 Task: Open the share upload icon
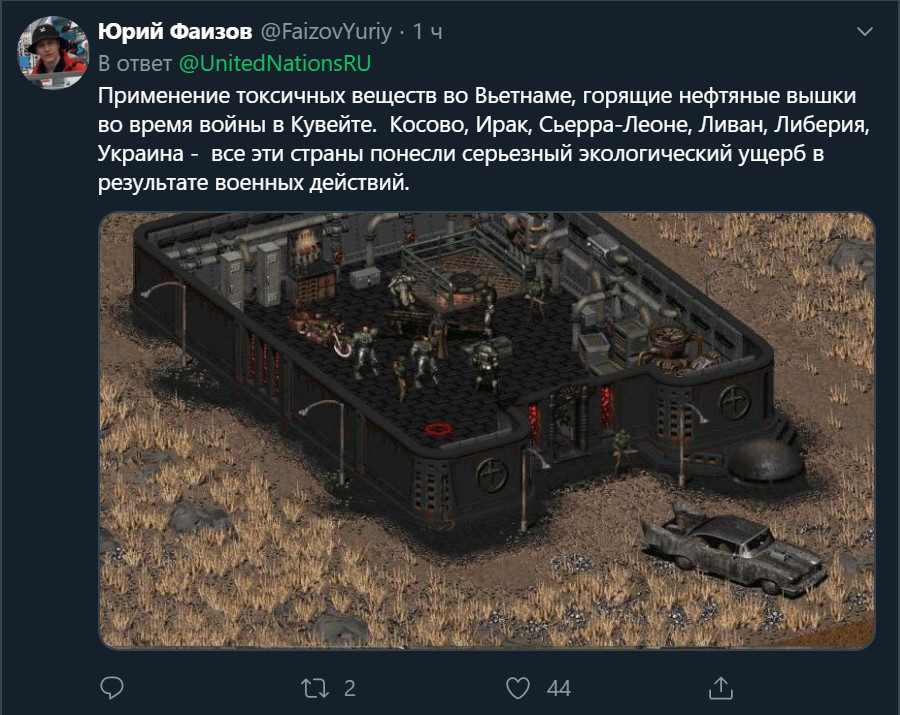(721, 687)
